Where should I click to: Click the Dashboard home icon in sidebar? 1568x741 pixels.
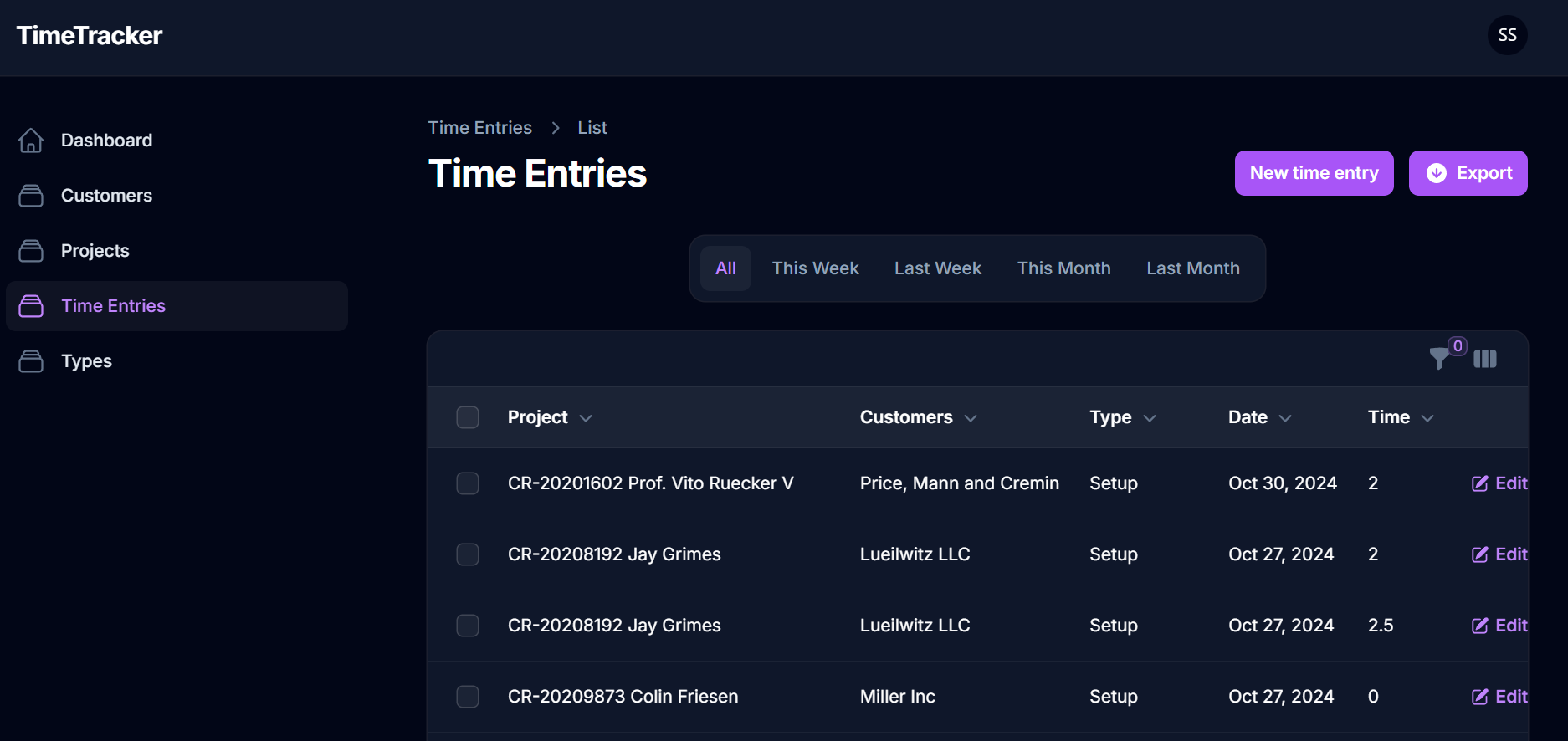31,141
